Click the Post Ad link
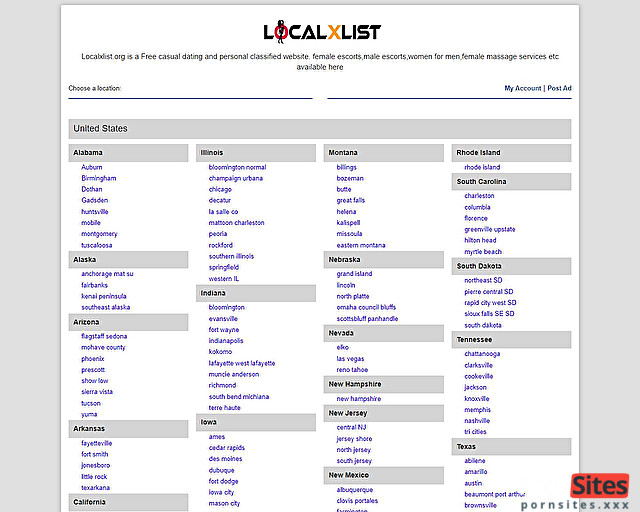This screenshot has height=512, width=640. (x=559, y=88)
